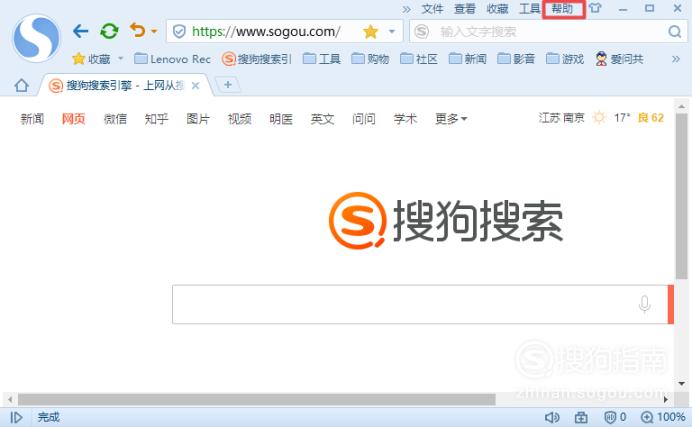Click the horizontal scrollbar thumb

(x=256, y=399)
